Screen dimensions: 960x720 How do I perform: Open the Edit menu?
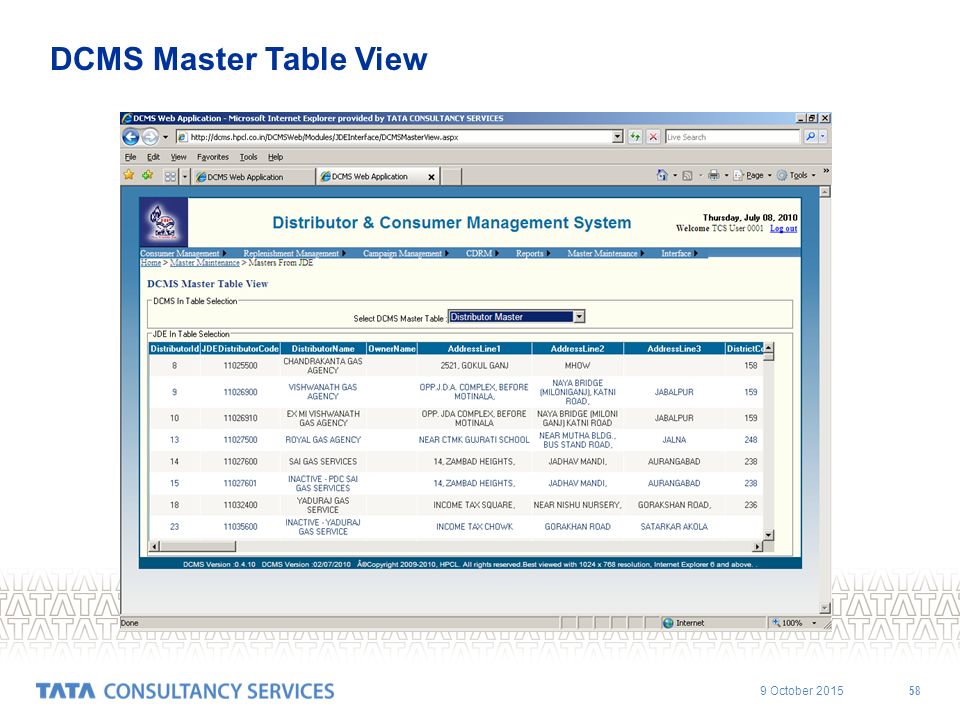pyautogui.click(x=153, y=157)
